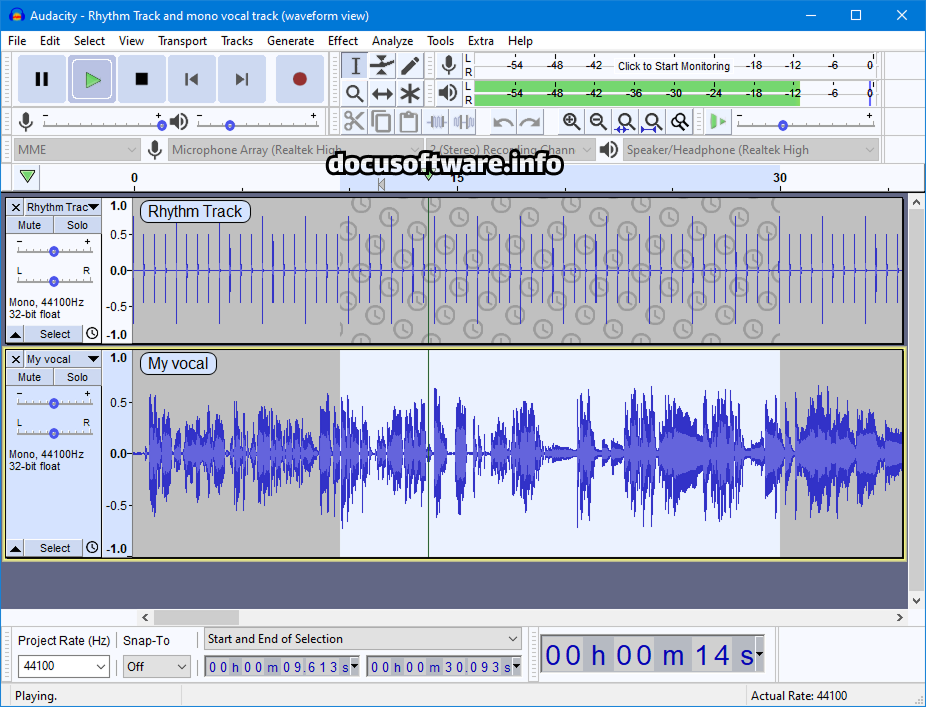Start recording with the red Record button

tap(299, 79)
